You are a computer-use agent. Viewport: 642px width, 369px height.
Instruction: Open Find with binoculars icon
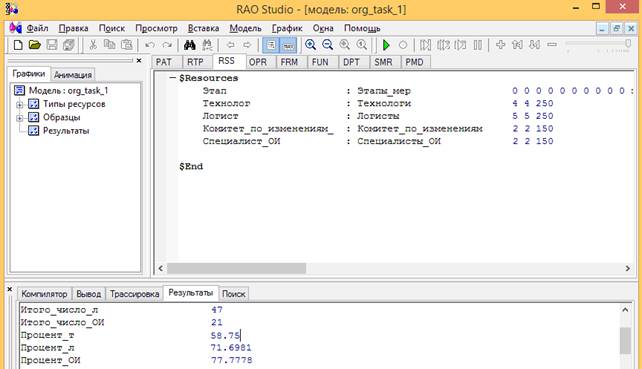(190, 45)
